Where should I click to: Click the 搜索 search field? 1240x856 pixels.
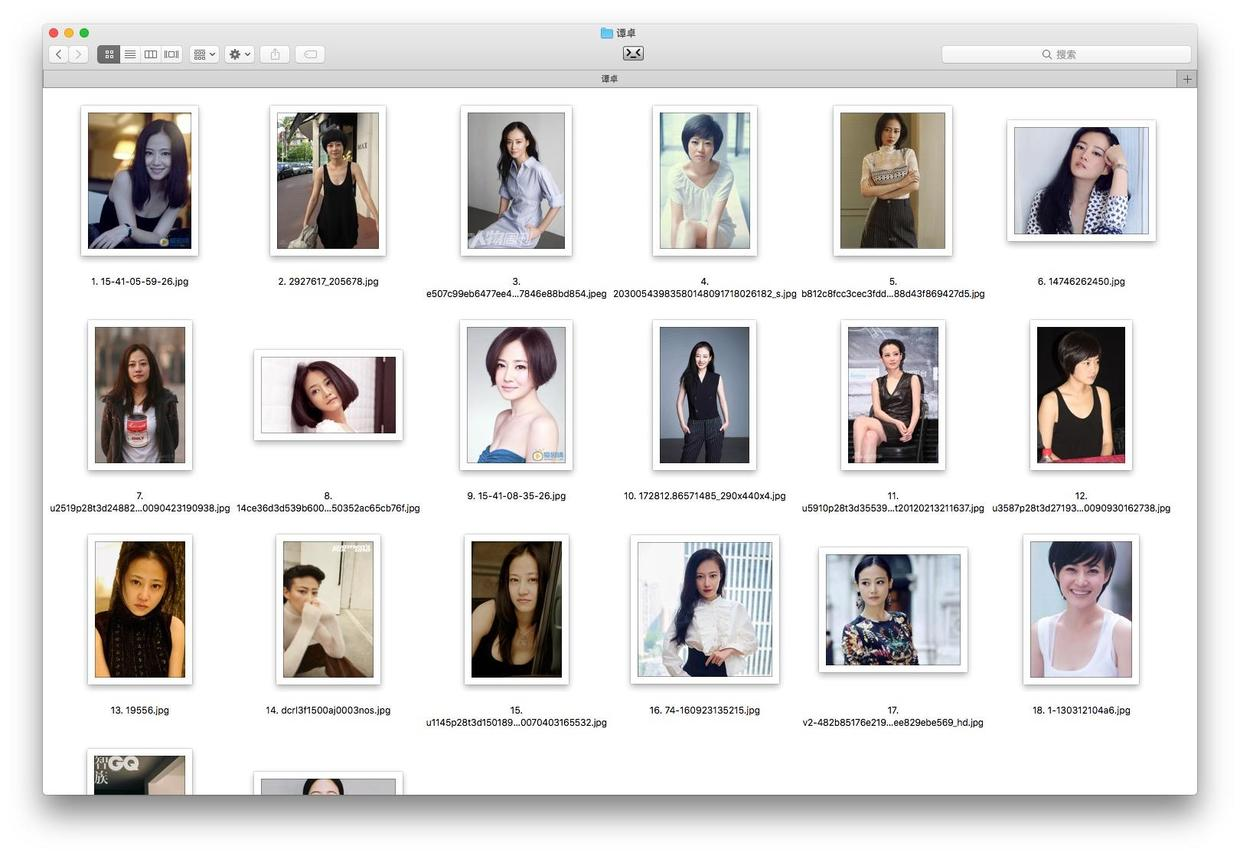coord(1066,54)
